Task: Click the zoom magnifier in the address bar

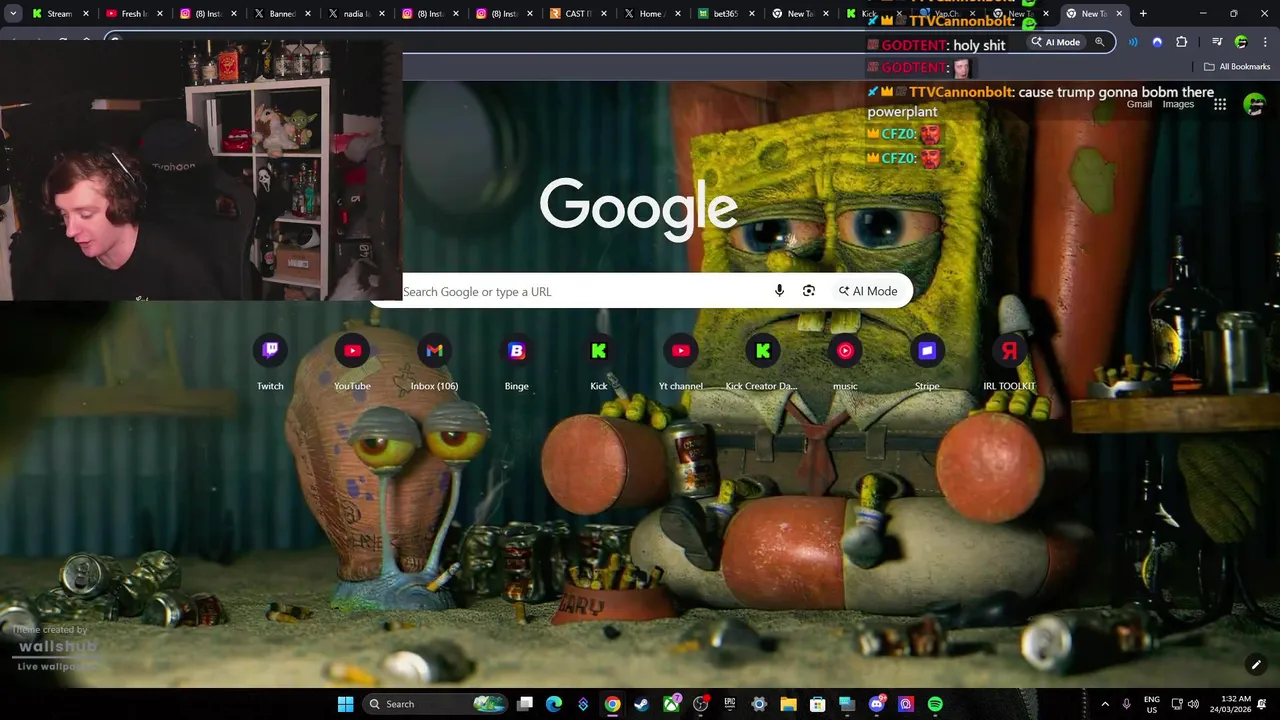Action: pos(1100,42)
